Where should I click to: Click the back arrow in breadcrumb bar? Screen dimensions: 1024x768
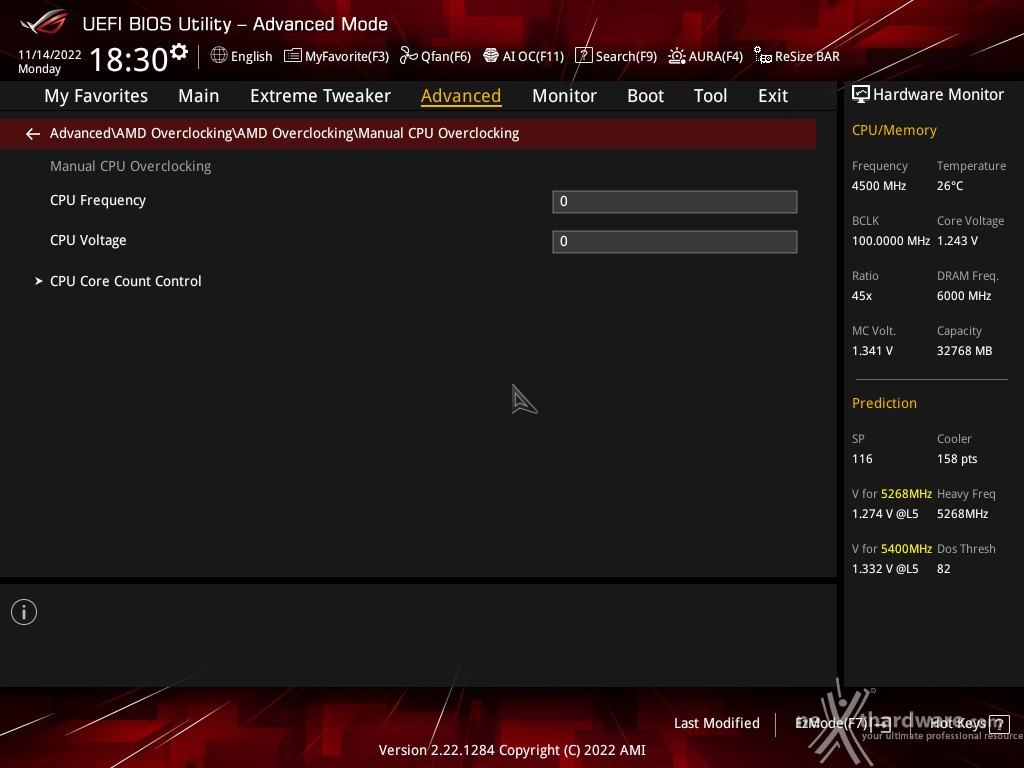[x=33, y=134]
